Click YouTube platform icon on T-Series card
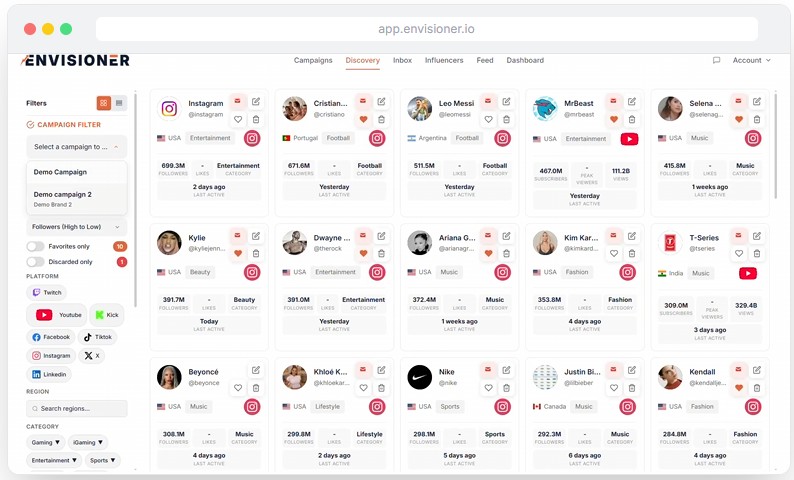 click(747, 273)
